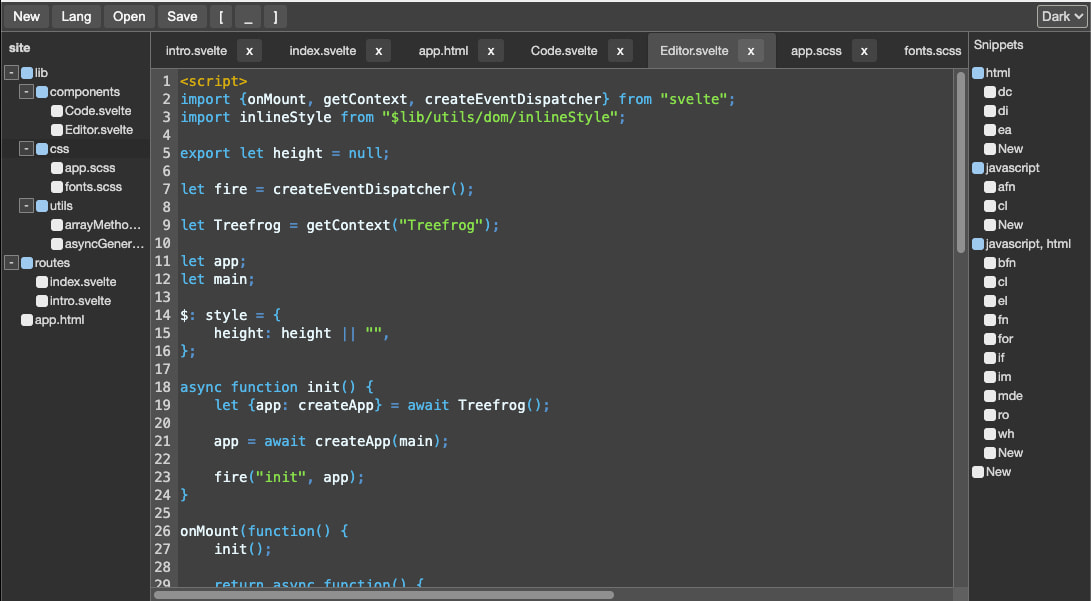This screenshot has height=601, width=1091.
Task: Click the asyncGener... file icon
Action: click(x=57, y=243)
